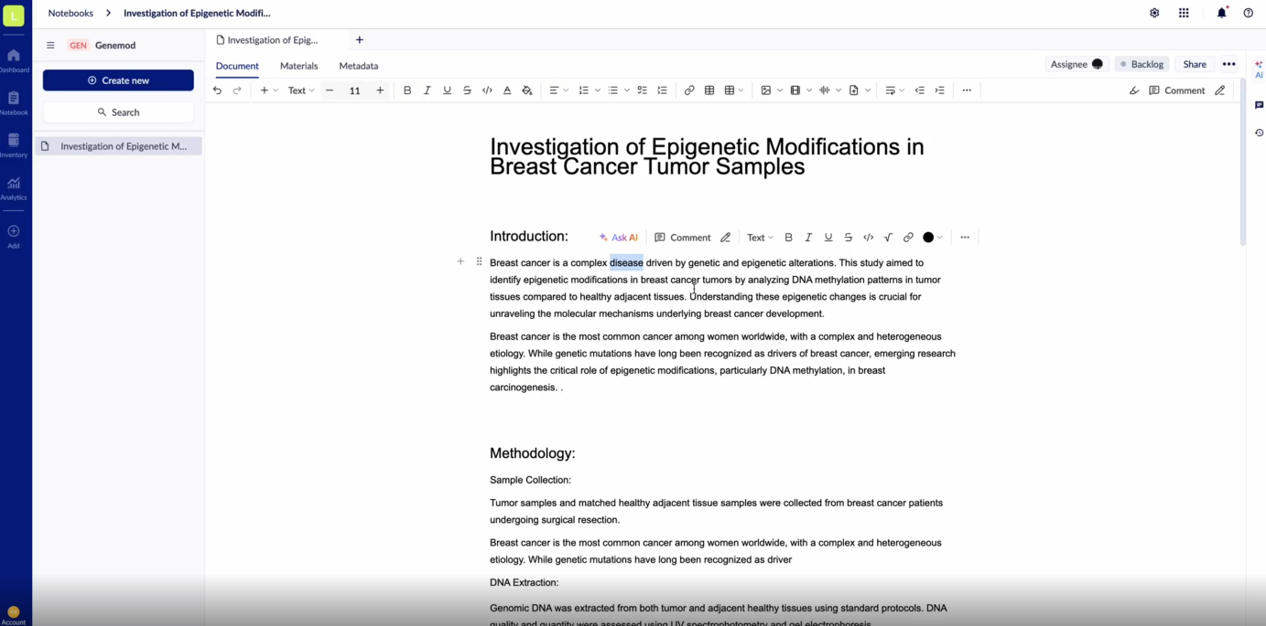Click the fill color paint bucket icon

[527, 91]
